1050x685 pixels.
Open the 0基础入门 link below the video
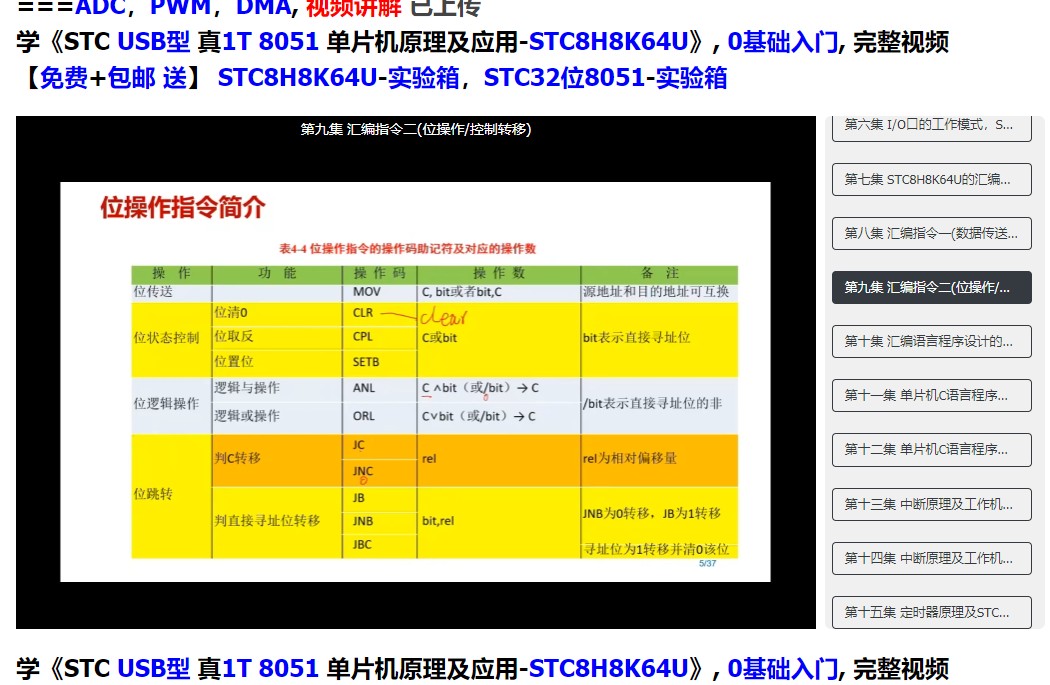click(782, 668)
